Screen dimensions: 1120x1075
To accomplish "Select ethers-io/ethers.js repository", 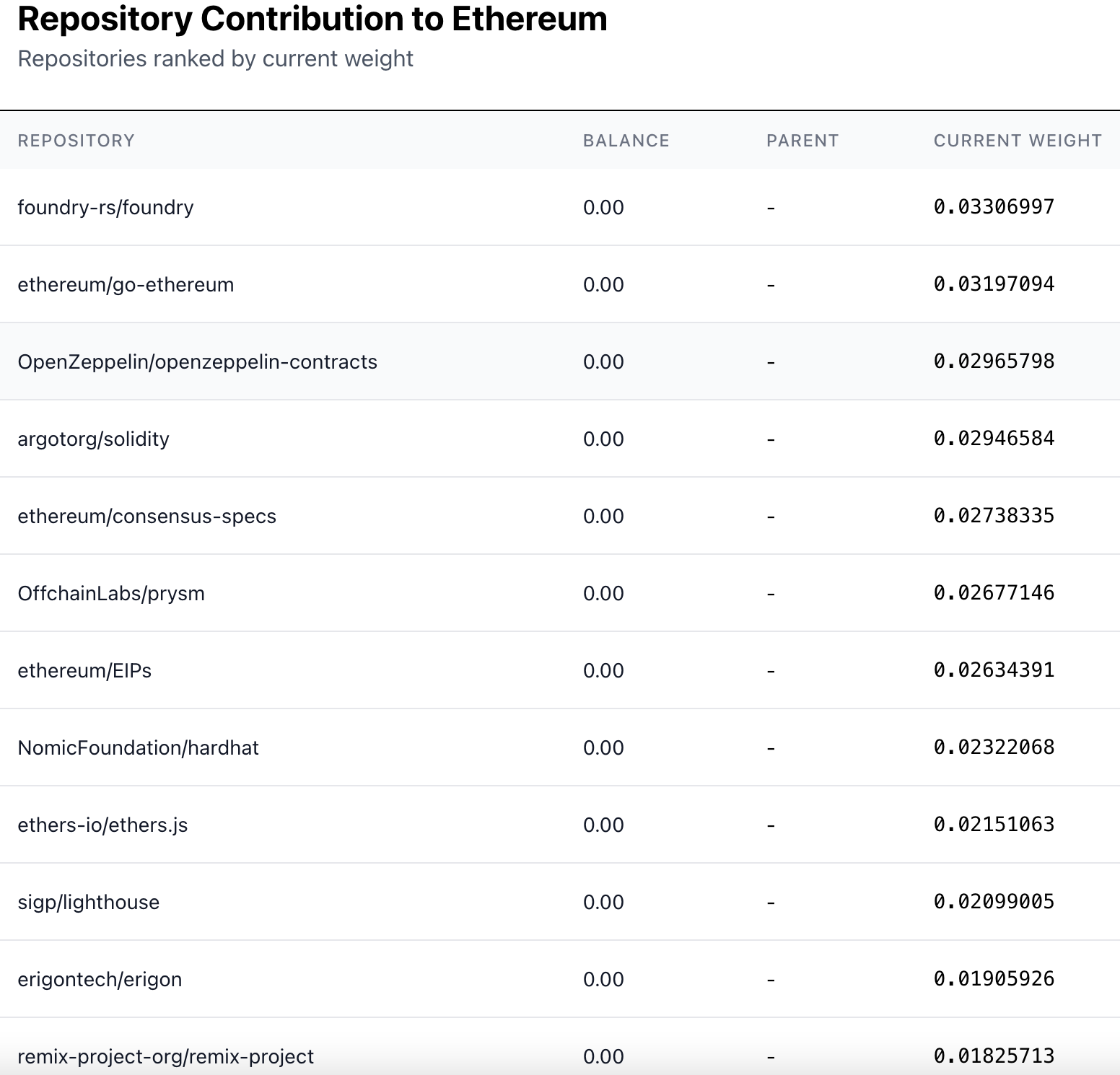I will coord(102,825).
